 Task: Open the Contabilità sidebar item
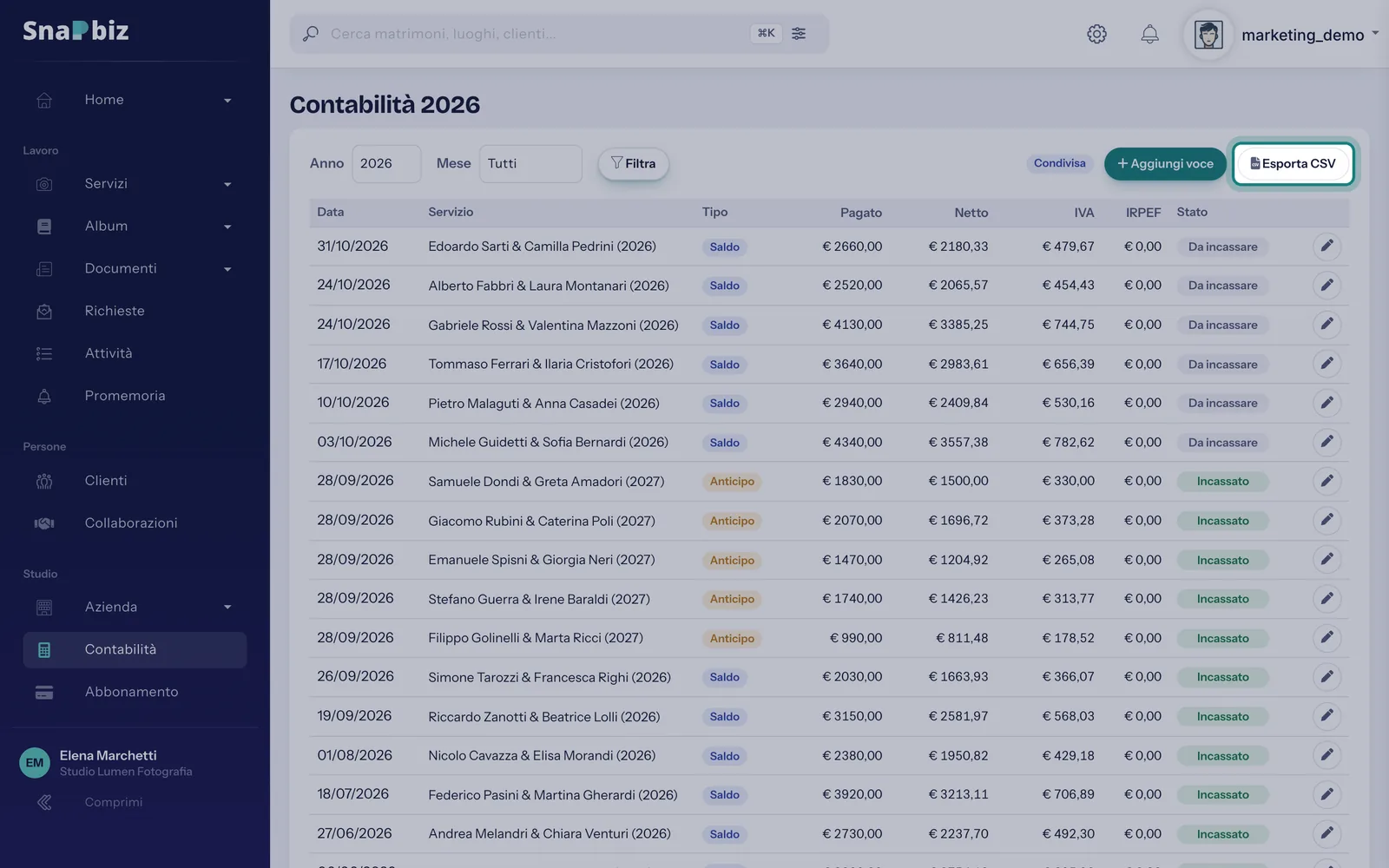point(135,650)
